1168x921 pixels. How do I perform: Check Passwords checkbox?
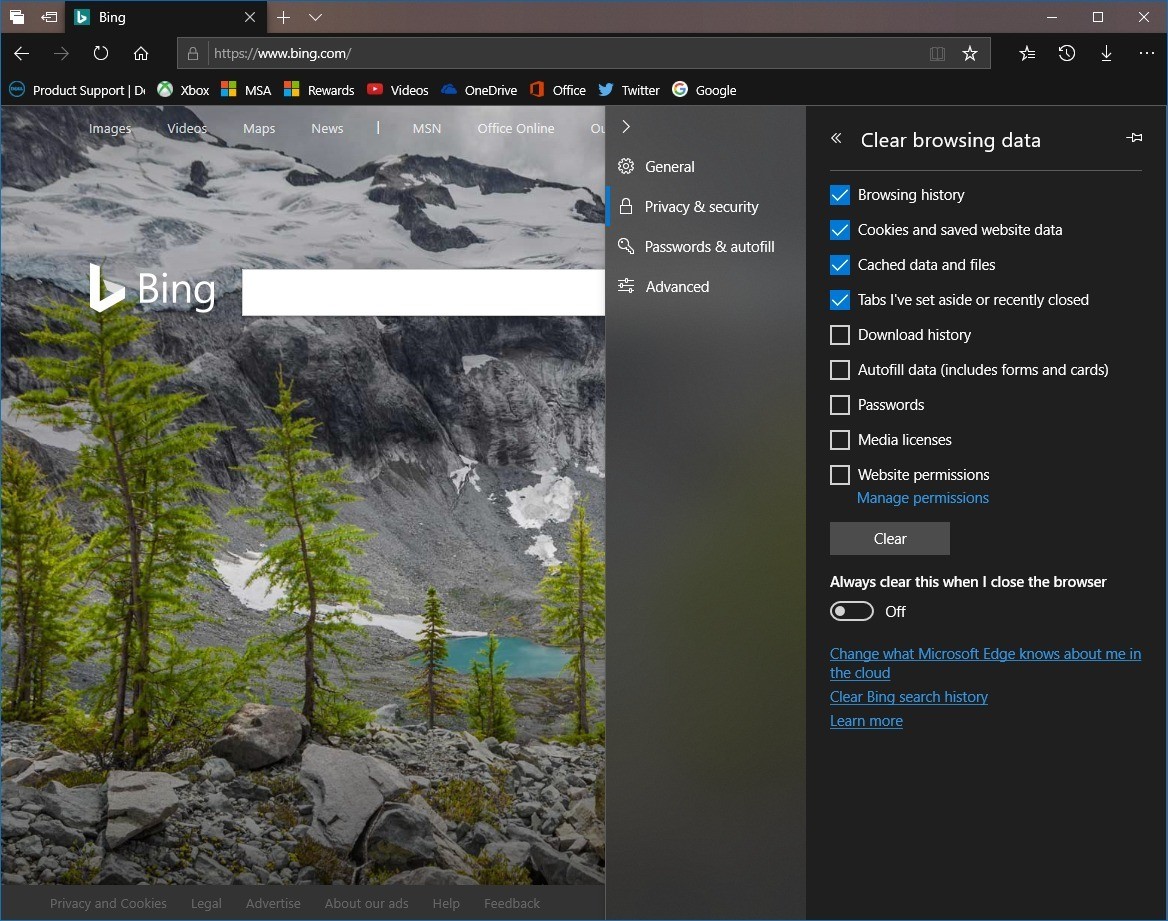coord(840,405)
